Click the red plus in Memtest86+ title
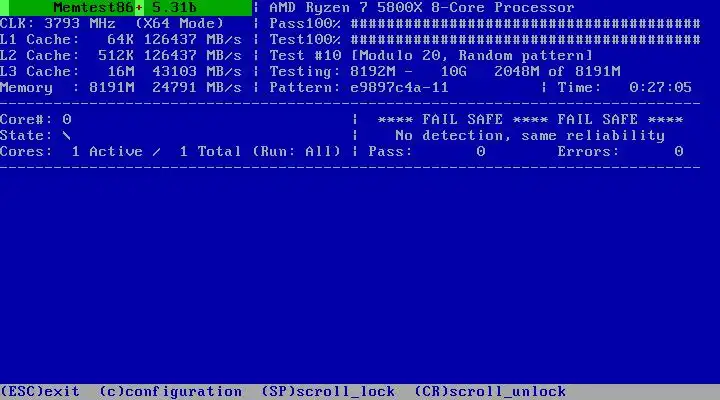Screen dimensions: 720x400 click(x=139, y=8)
